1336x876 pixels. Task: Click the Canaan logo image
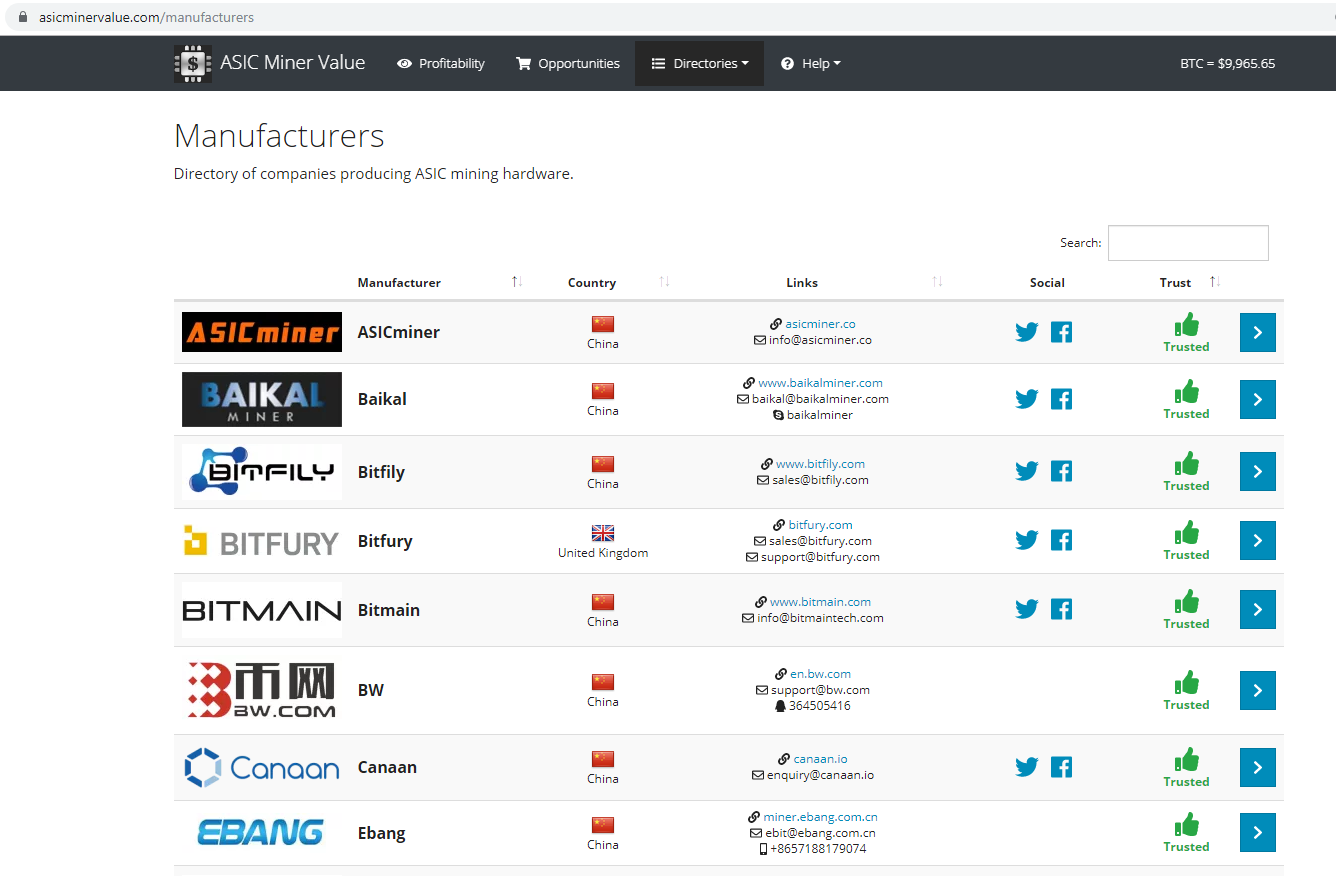(262, 767)
